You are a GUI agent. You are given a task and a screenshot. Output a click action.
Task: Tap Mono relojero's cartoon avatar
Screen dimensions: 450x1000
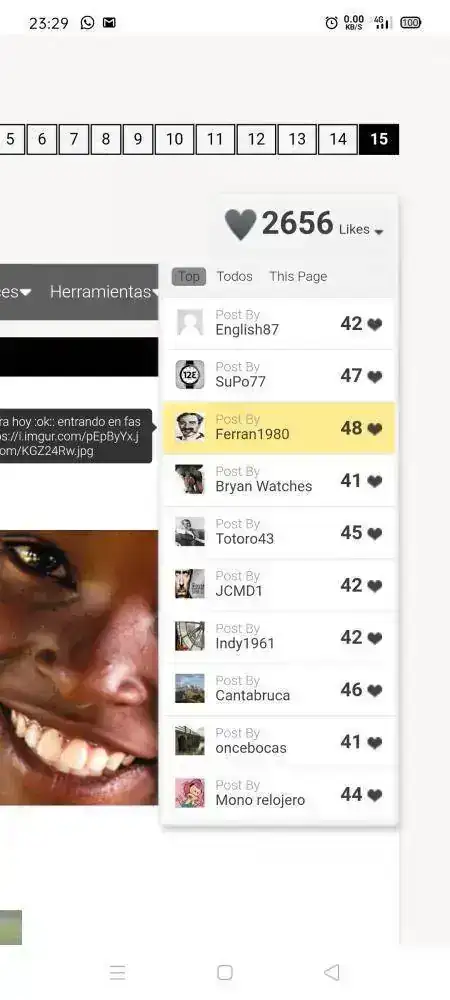tap(190, 793)
